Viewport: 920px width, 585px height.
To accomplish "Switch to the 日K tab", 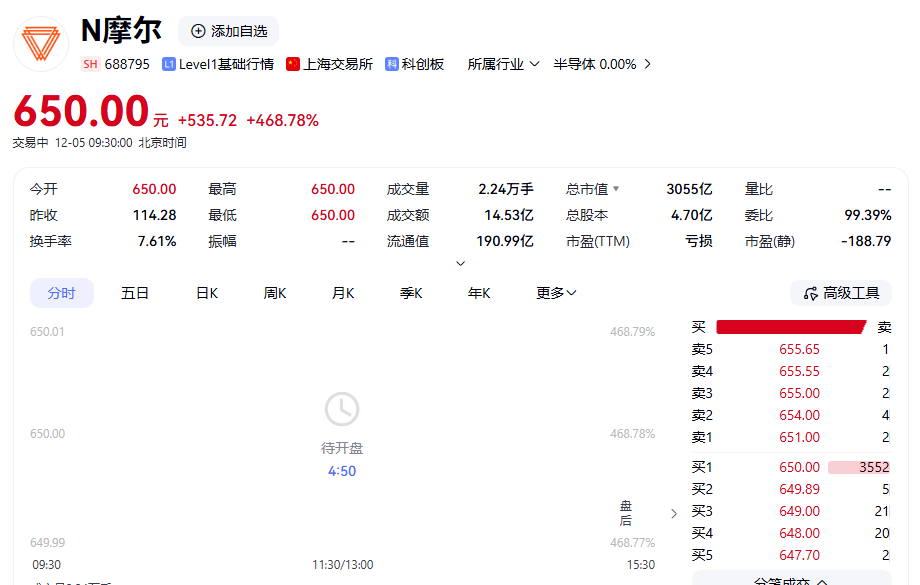I will pos(207,293).
